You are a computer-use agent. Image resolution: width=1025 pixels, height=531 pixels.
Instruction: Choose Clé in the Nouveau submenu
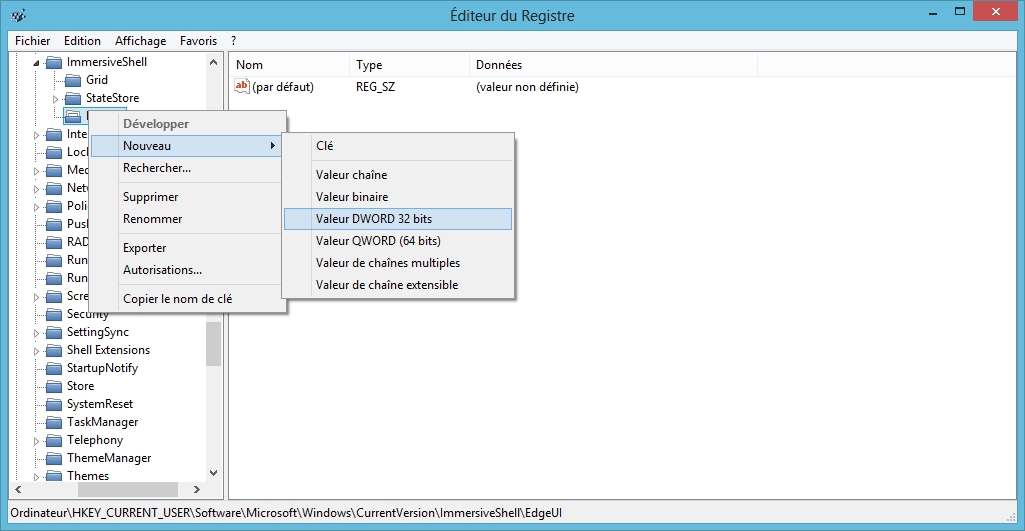tap(398, 146)
